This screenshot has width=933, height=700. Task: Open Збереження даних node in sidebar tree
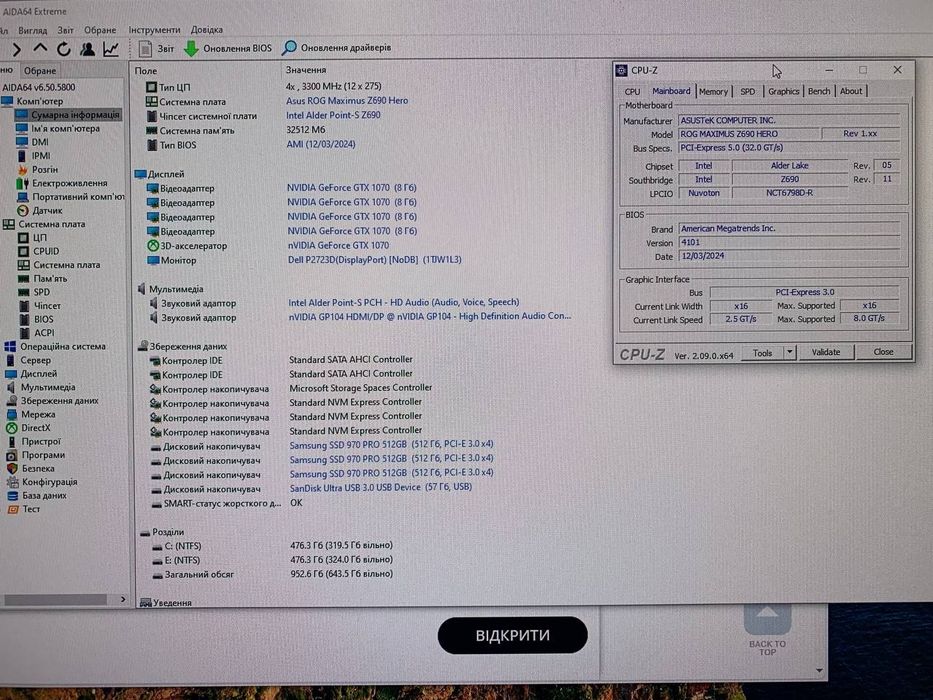pos(52,401)
